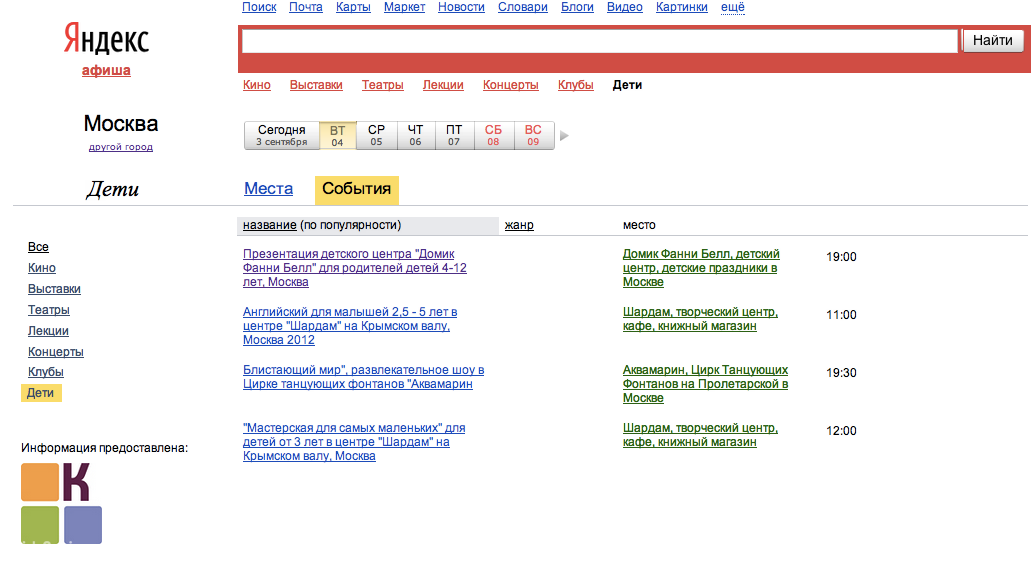This screenshot has width=1031, height=566.
Task: Choose Клубы in the left sidebar
Action: click(45, 371)
